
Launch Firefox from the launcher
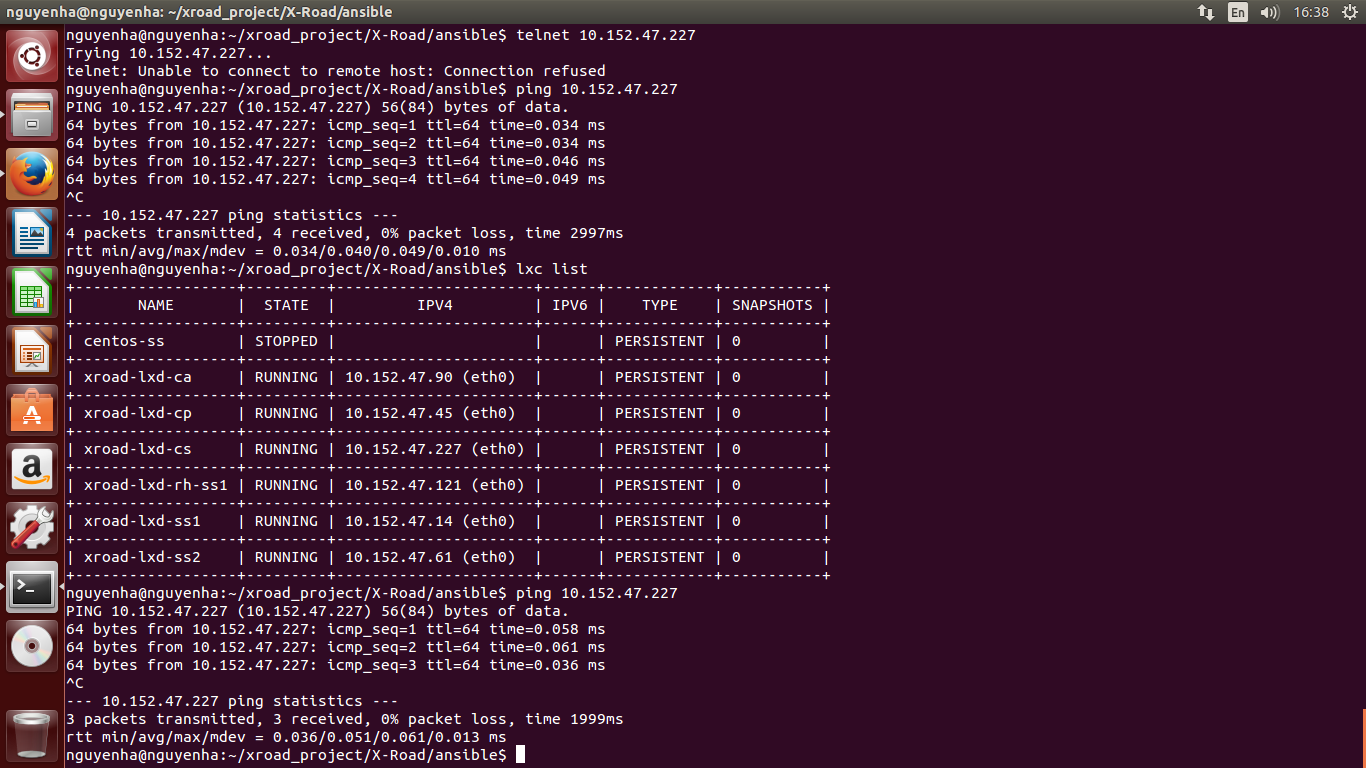pyautogui.click(x=31, y=174)
